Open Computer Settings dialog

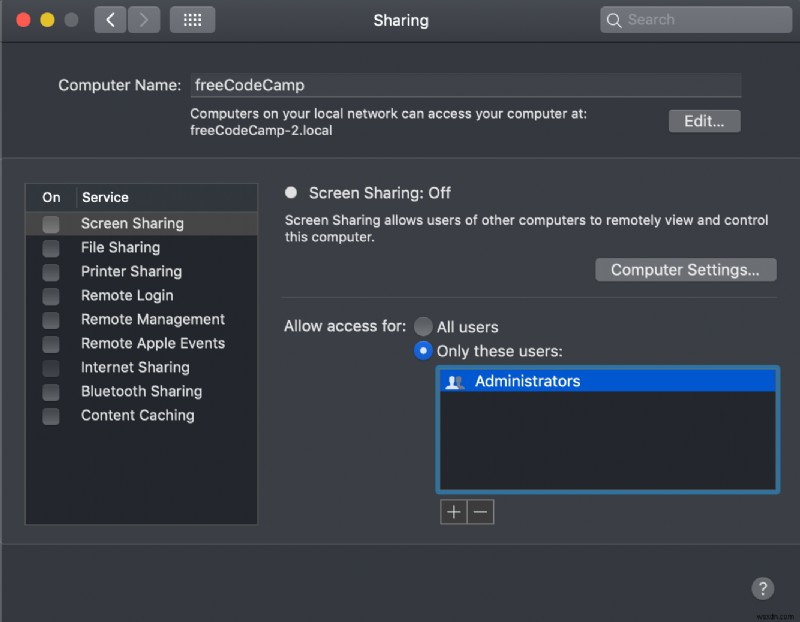tap(685, 269)
